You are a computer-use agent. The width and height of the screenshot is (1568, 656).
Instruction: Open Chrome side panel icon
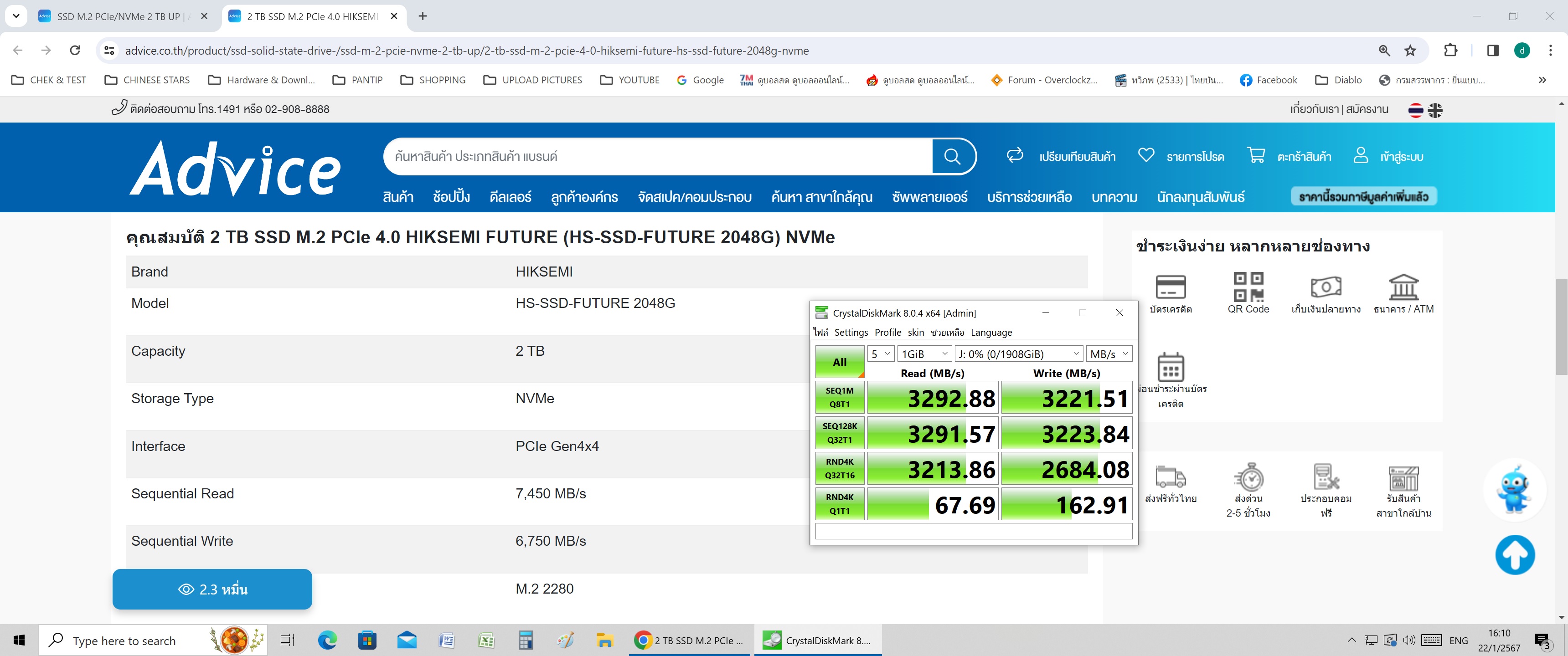click(1492, 51)
